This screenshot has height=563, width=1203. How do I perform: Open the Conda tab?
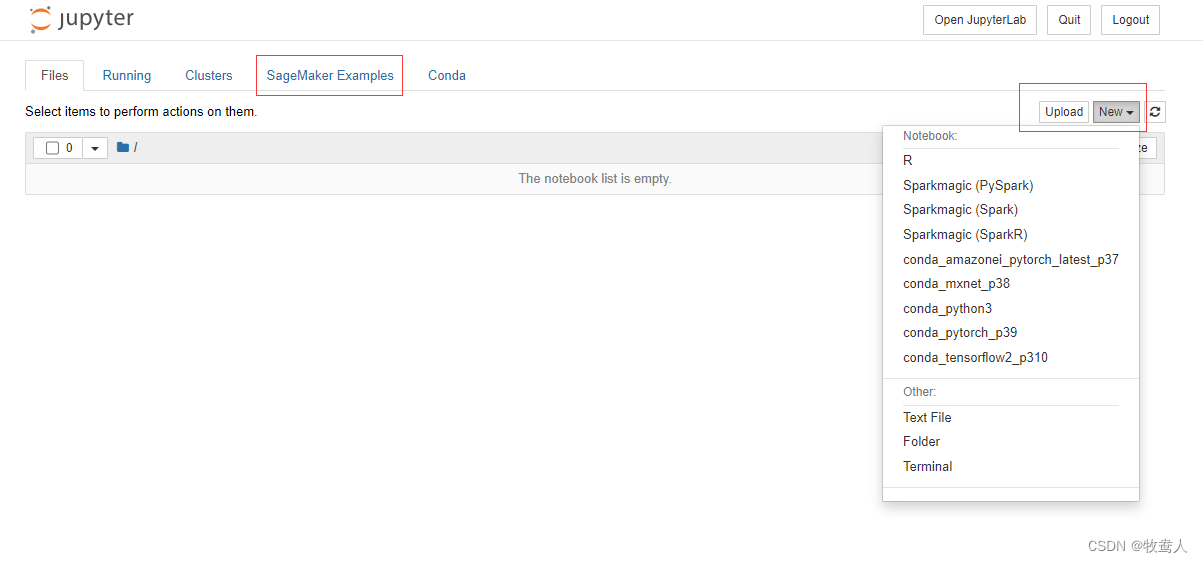coord(447,75)
